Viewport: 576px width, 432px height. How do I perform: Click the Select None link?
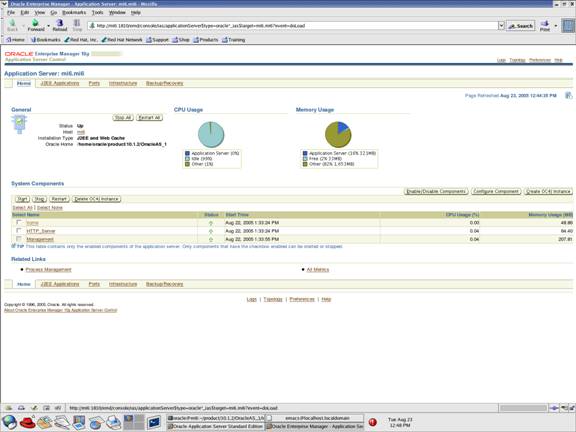50,208
